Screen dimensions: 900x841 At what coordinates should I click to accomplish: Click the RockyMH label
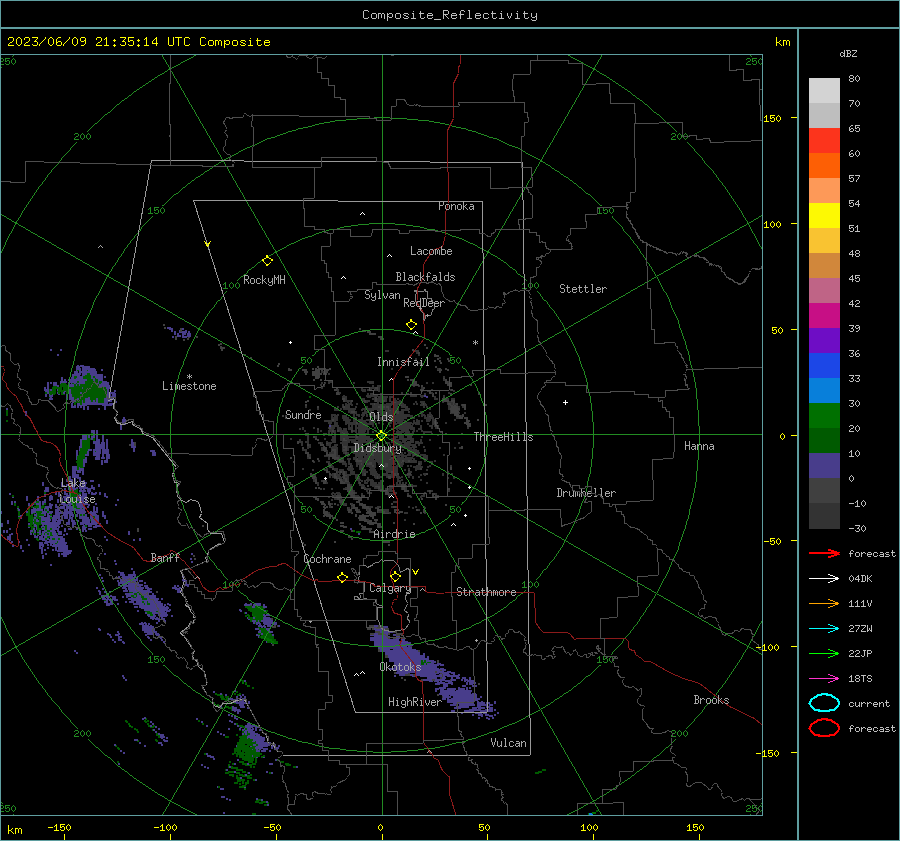coord(264,280)
